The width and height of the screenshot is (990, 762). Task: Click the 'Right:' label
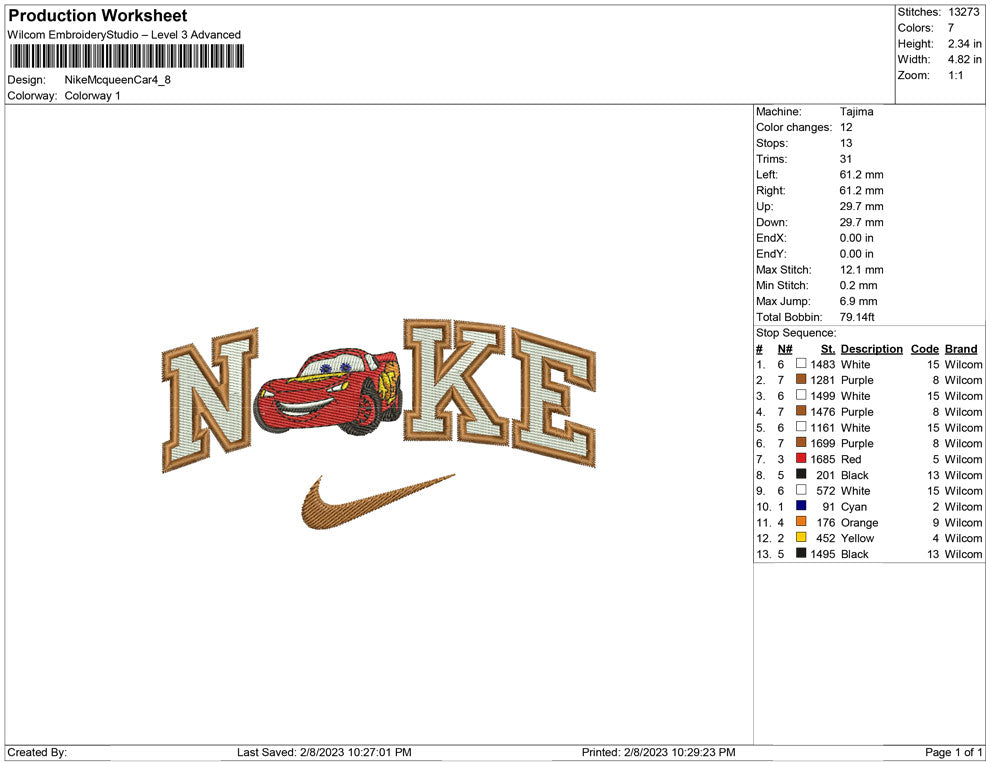[770, 190]
